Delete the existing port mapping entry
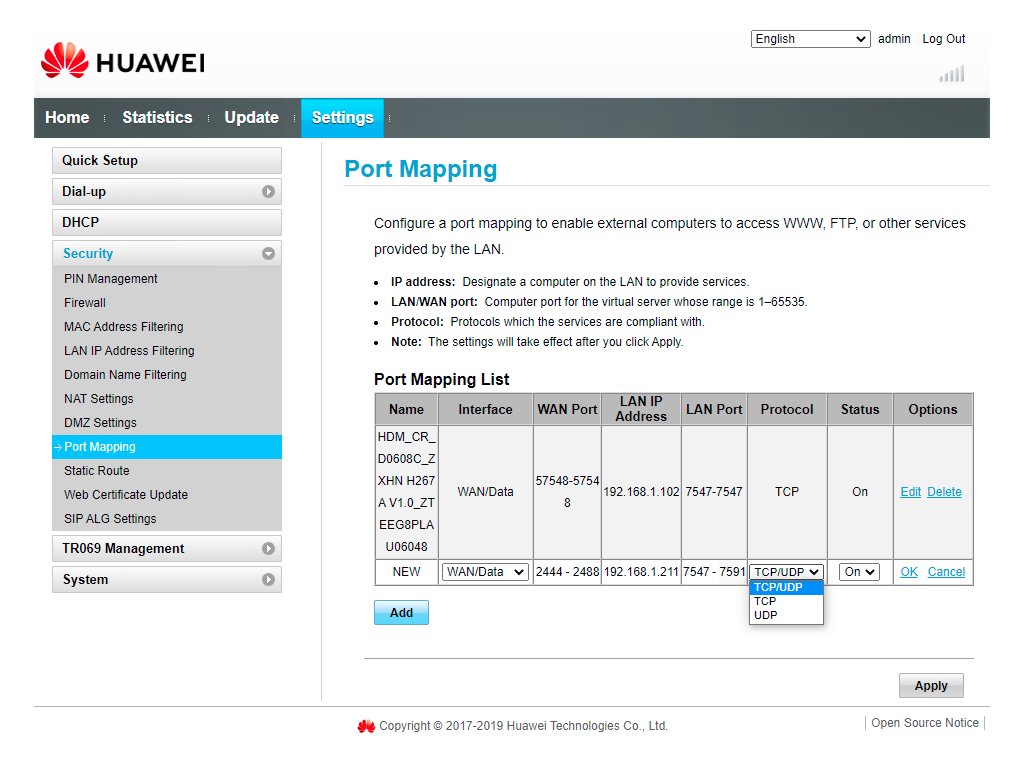 pos(944,492)
